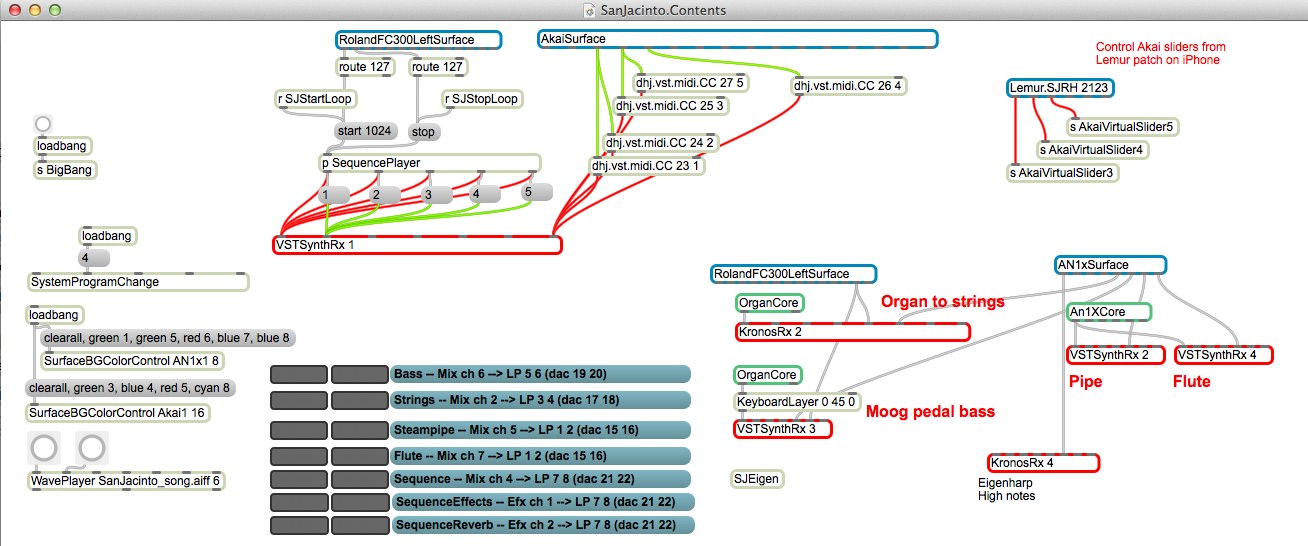This screenshot has width=1308, height=546.
Task: Trigger message box '3' under SequencePlayer
Action: [x=437, y=195]
